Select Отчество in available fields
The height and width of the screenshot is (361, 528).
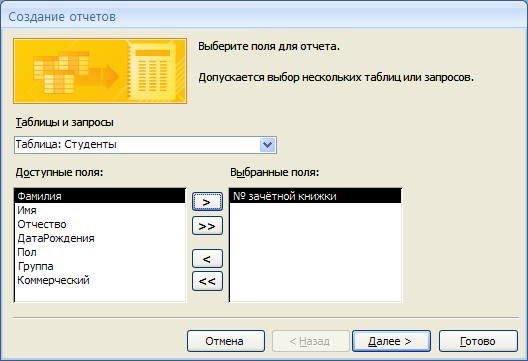(x=100, y=224)
